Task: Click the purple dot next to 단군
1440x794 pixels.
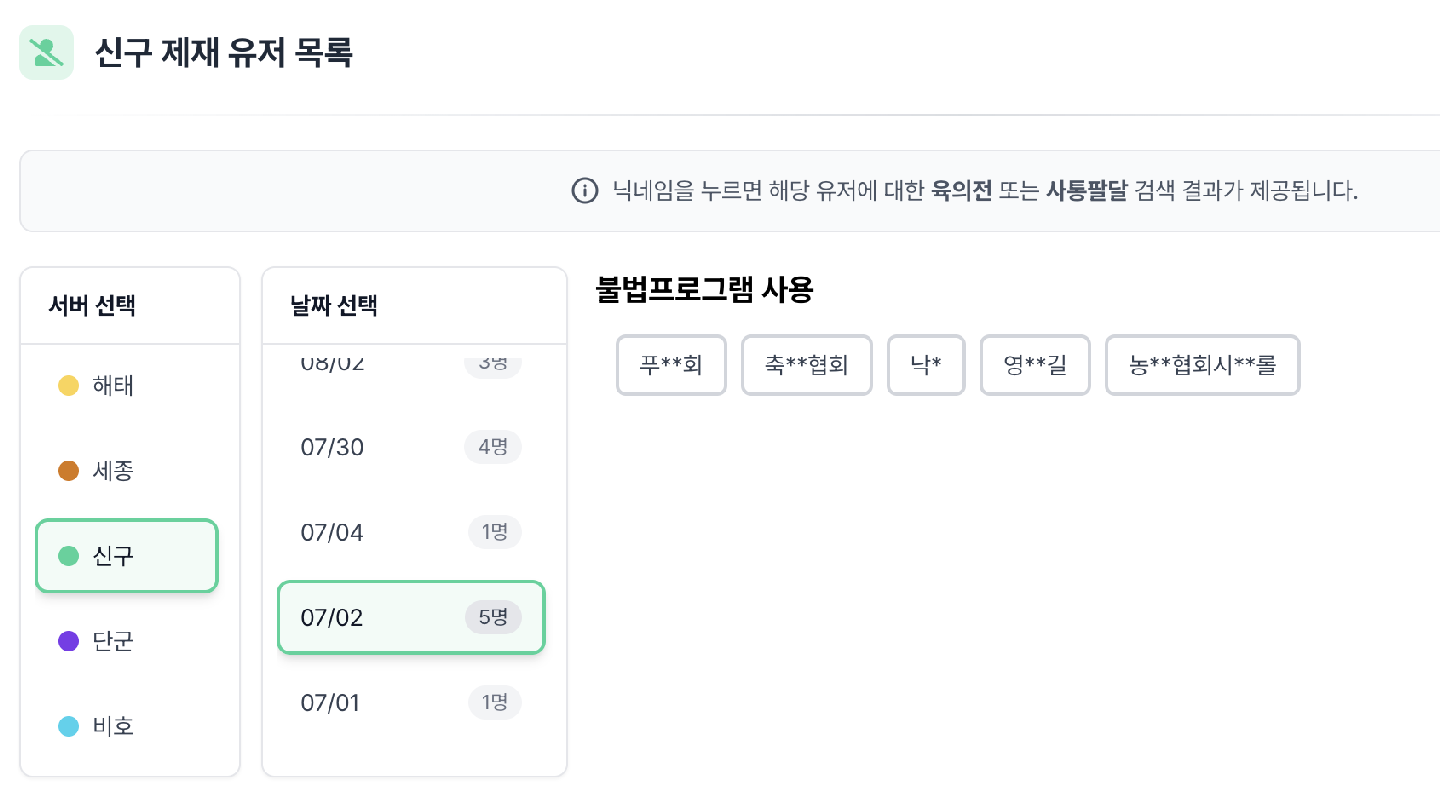Action: 69,641
